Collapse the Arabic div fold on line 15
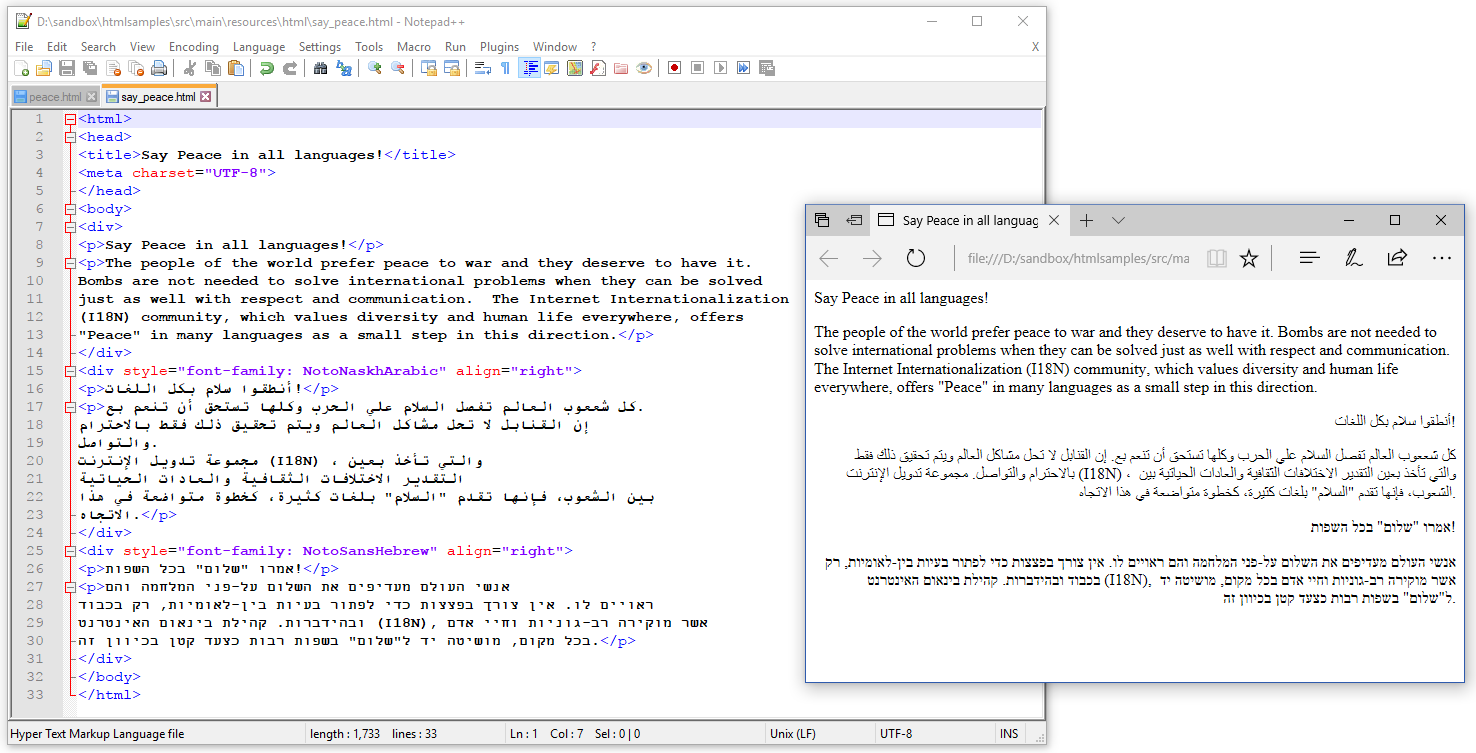 click(x=70, y=371)
